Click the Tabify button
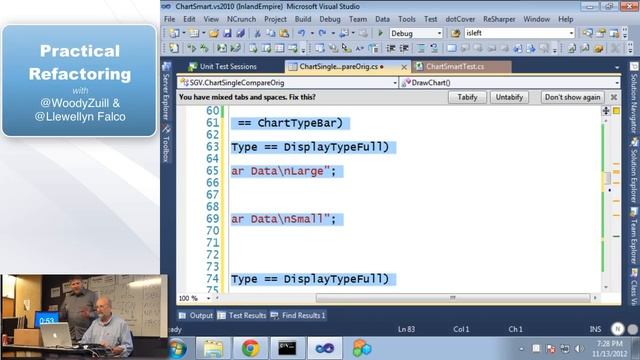 coord(467,97)
